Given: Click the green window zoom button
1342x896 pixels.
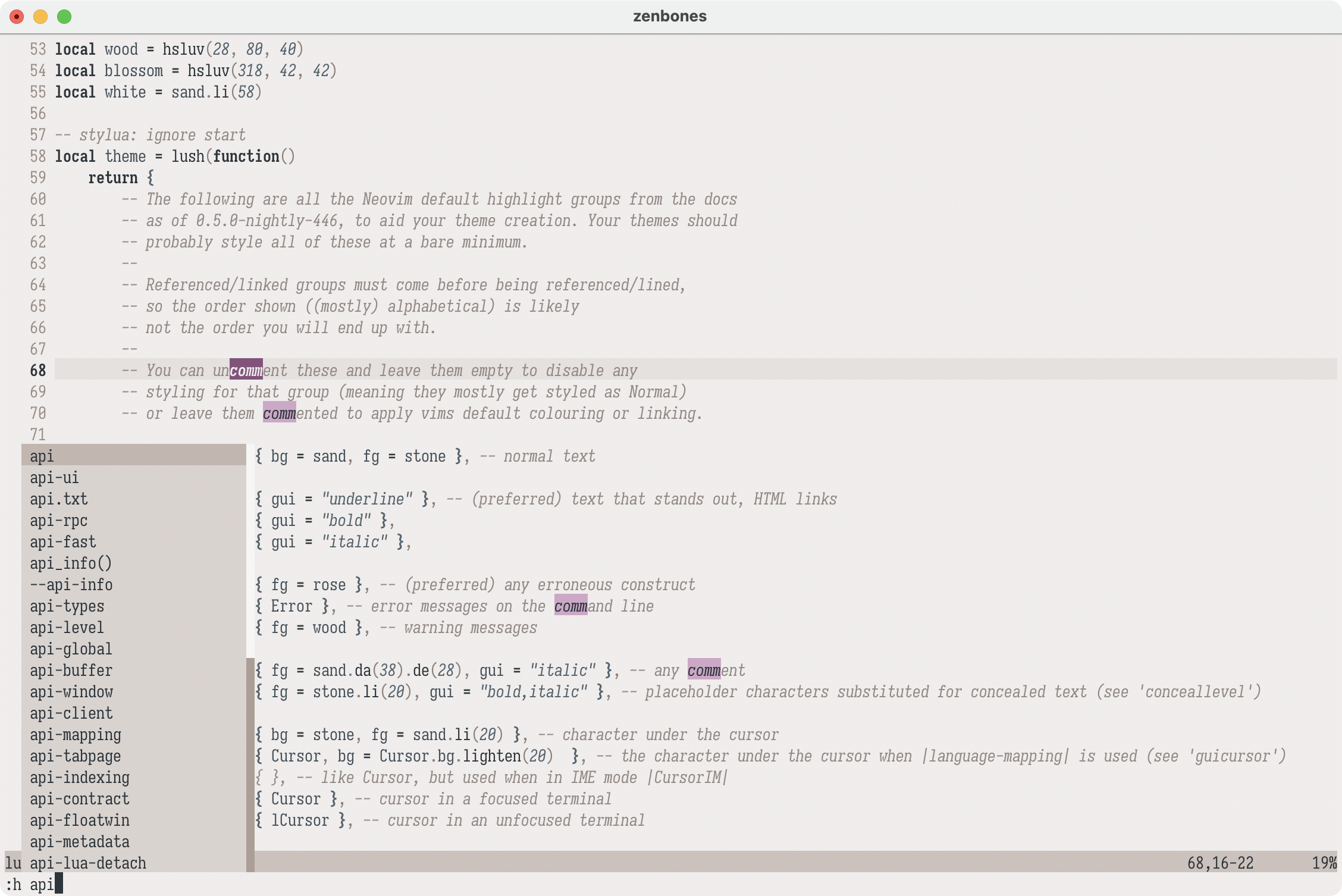Looking at the screenshot, I should point(64,17).
